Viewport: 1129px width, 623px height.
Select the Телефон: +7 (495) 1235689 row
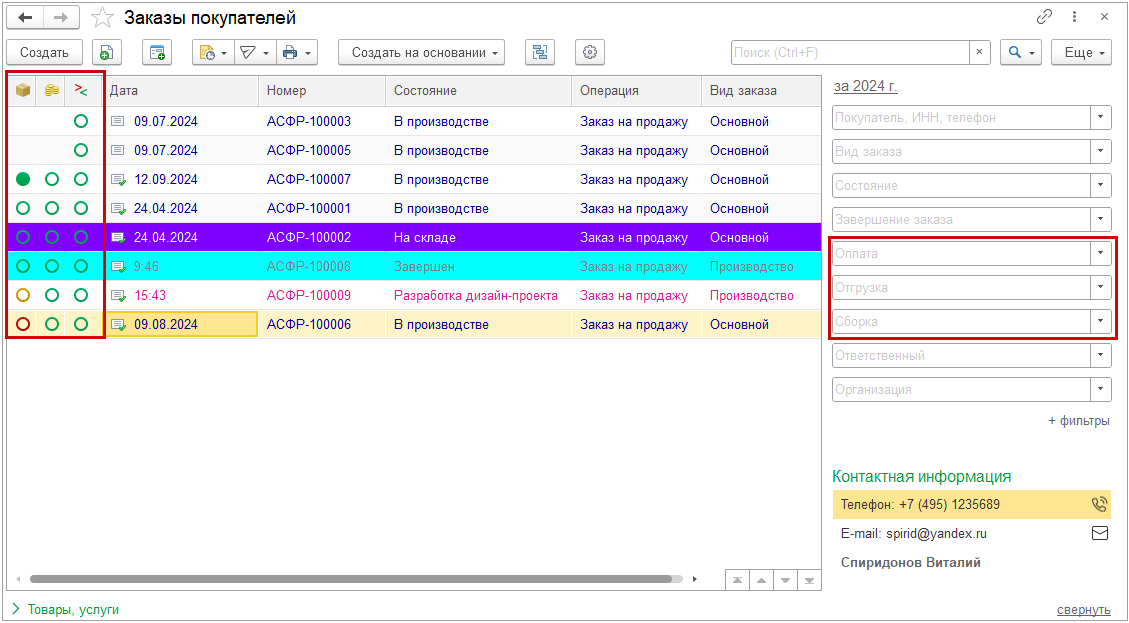(x=971, y=505)
